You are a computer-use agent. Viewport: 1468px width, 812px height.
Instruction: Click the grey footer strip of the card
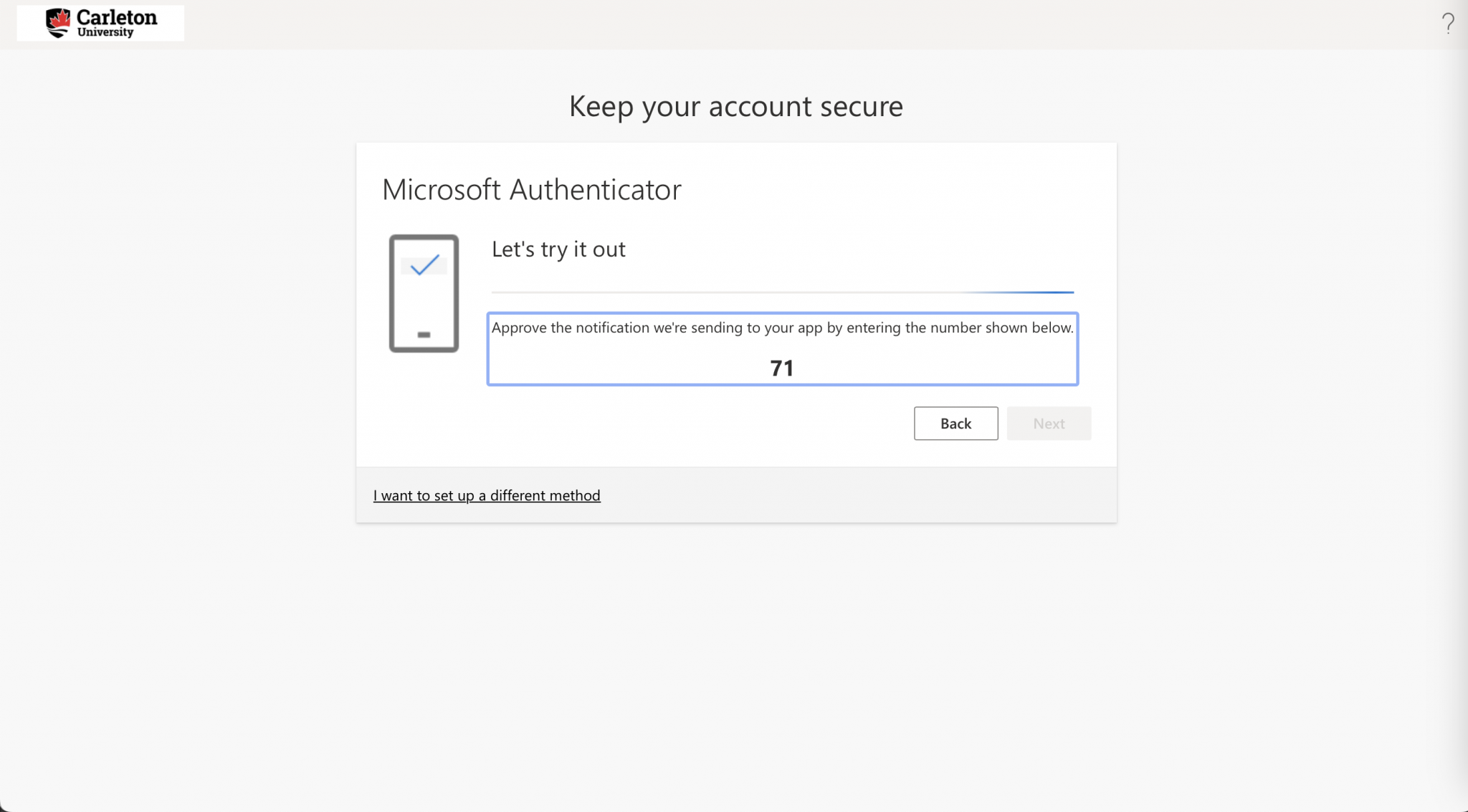pos(860,495)
